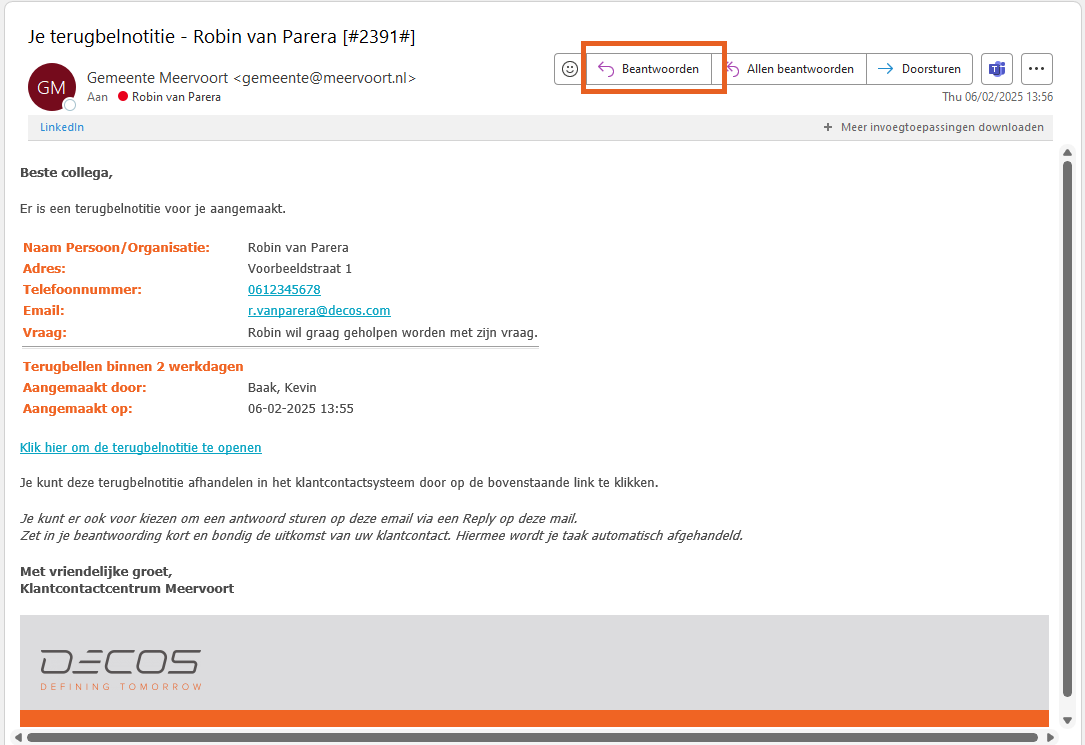Click the date Thu 06/02/2025 13:56
The image size is (1085, 745).
point(997,97)
